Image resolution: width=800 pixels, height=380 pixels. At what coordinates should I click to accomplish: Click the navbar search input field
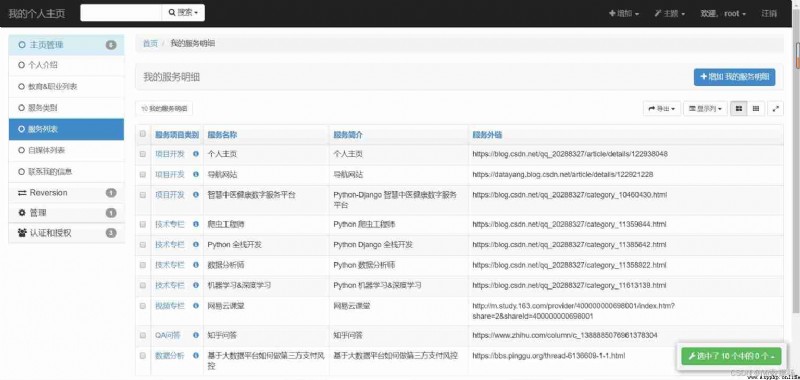[x=121, y=13]
